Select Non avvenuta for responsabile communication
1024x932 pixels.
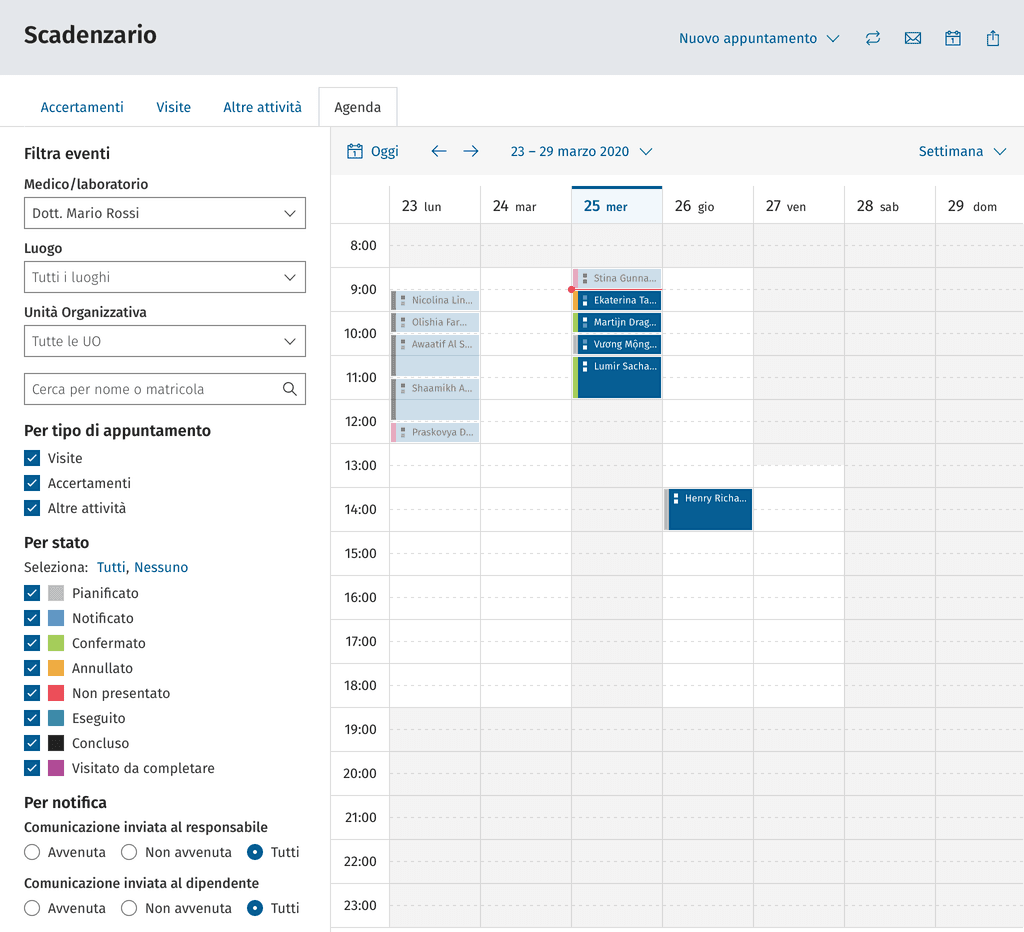129,852
